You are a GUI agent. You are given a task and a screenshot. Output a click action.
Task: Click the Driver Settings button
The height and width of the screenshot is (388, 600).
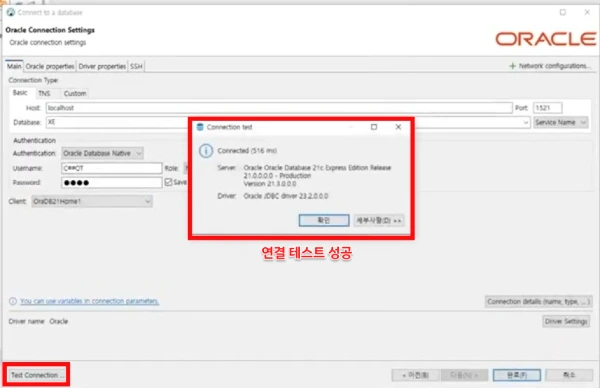pos(566,321)
